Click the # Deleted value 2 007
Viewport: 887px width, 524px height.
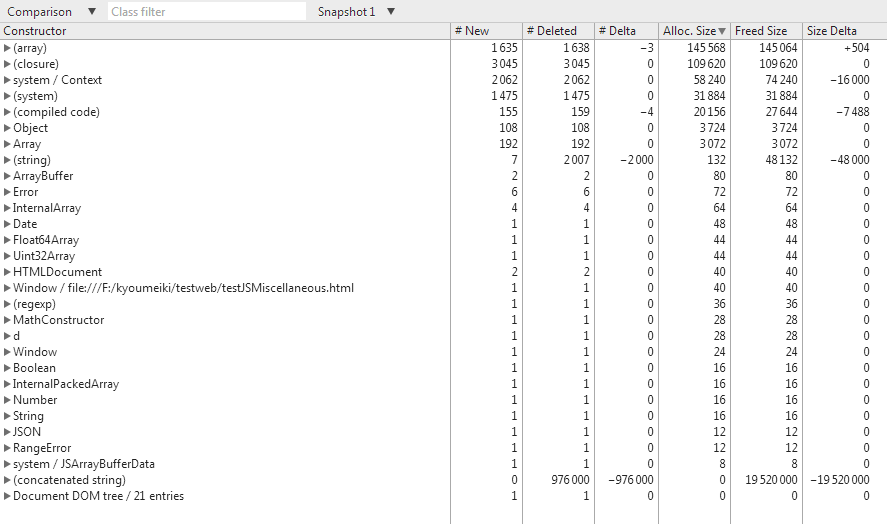576,160
